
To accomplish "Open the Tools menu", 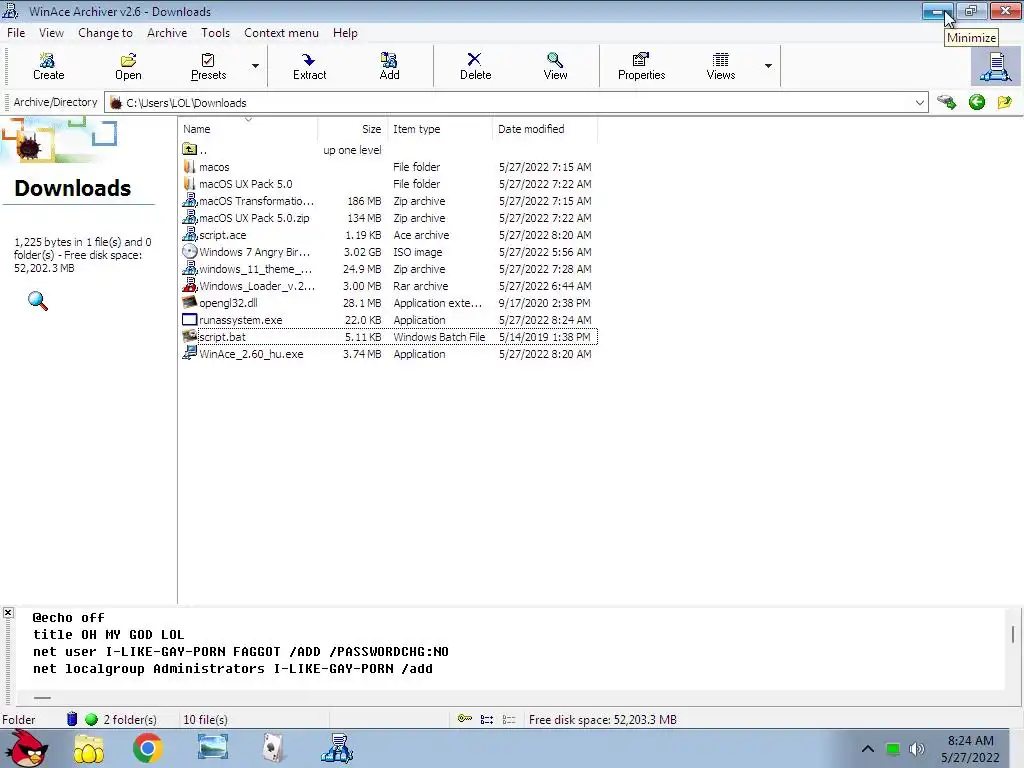I will click(215, 33).
